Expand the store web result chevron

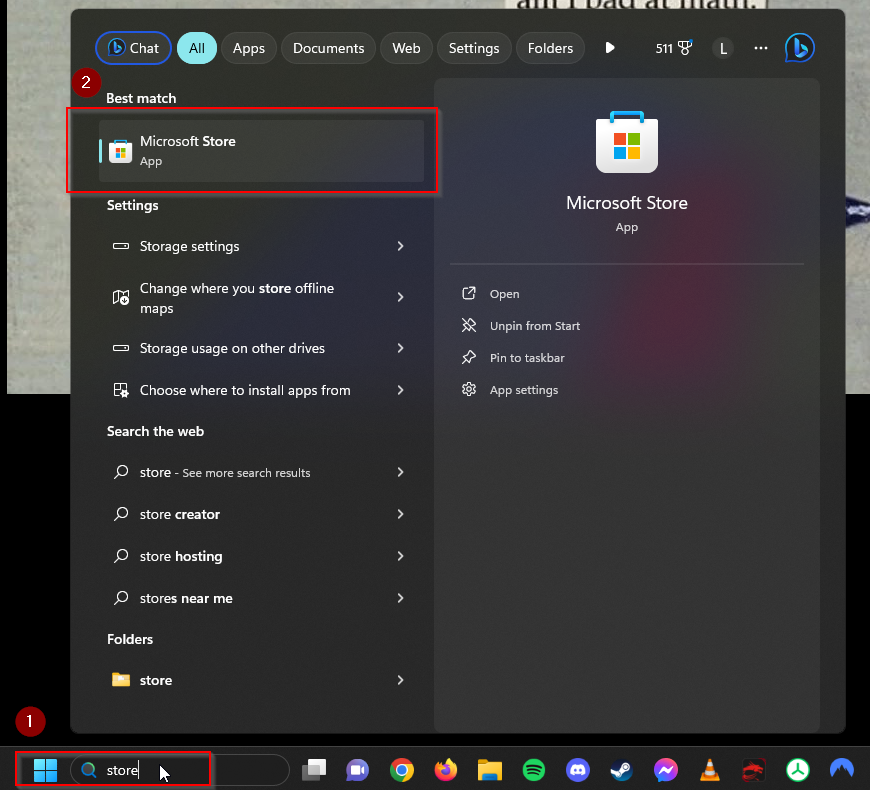[401, 473]
